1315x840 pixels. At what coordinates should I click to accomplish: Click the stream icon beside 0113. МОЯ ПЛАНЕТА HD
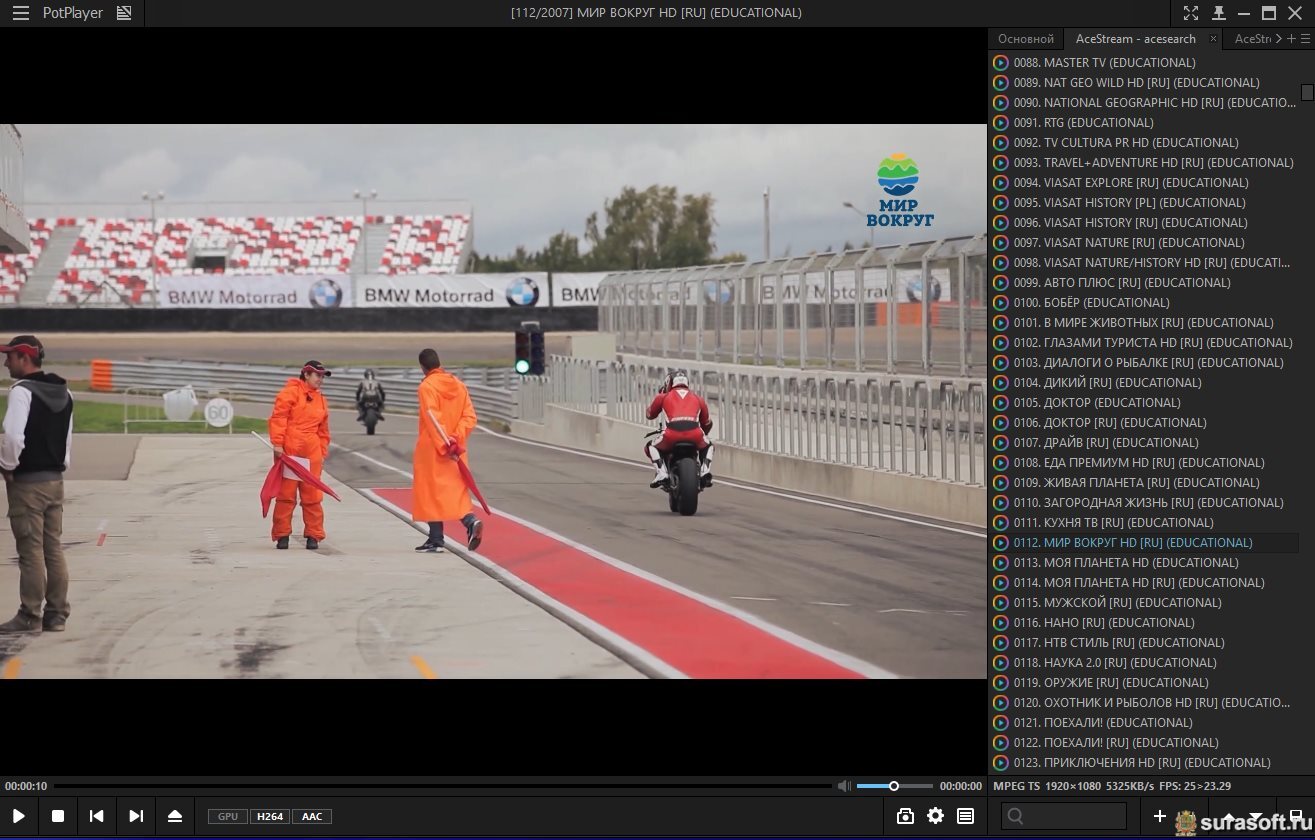click(1001, 562)
